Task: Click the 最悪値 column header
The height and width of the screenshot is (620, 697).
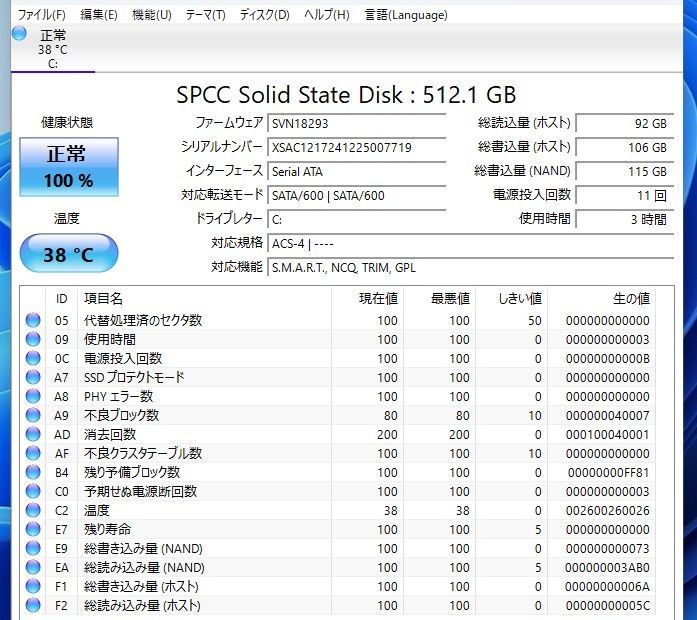Action: (440, 298)
